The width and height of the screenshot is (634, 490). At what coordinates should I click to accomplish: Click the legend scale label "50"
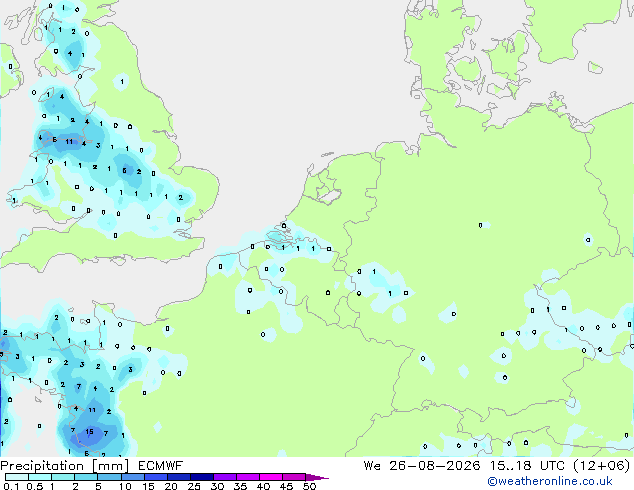tap(309, 486)
